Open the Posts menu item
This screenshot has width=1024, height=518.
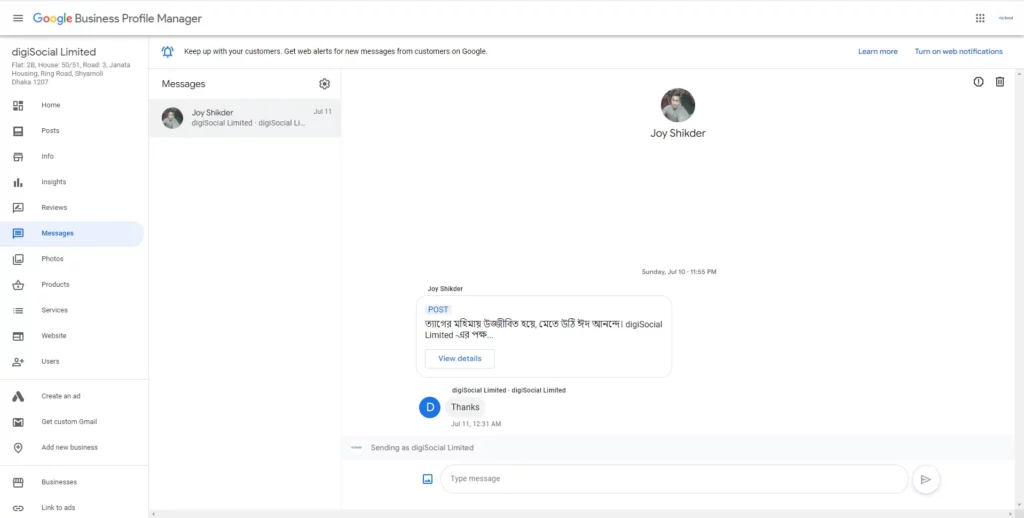[x=72, y=131]
